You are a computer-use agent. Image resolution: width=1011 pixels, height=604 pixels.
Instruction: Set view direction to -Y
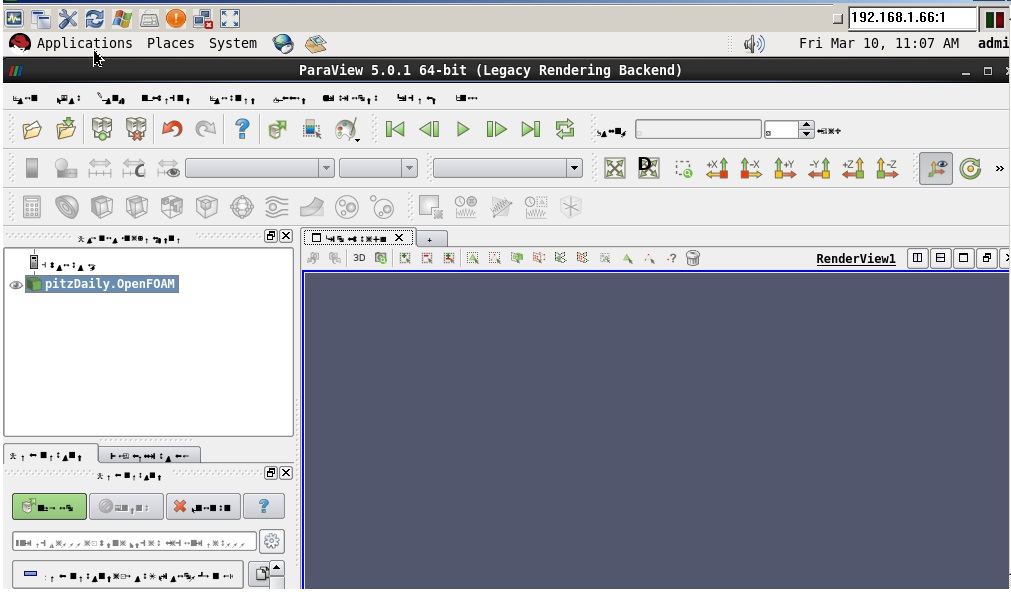pos(819,169)
